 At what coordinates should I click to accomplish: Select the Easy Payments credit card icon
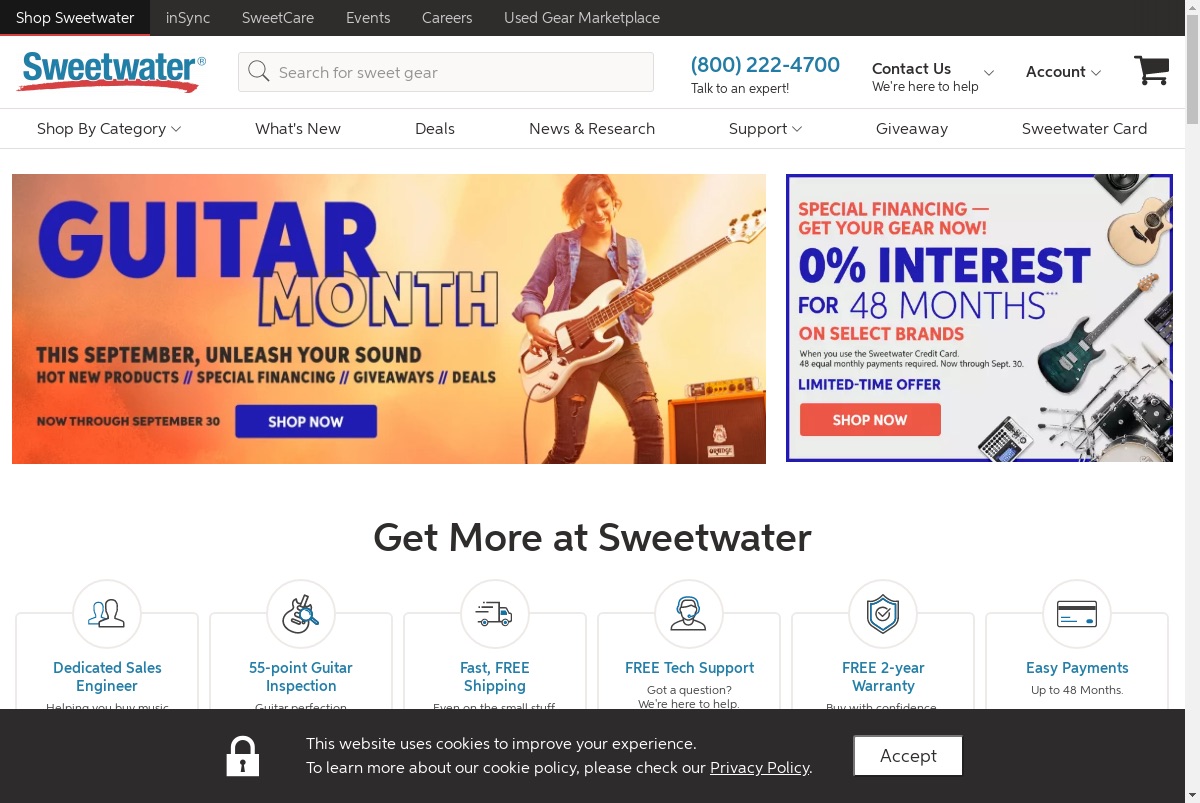[x=1077, y=613]
